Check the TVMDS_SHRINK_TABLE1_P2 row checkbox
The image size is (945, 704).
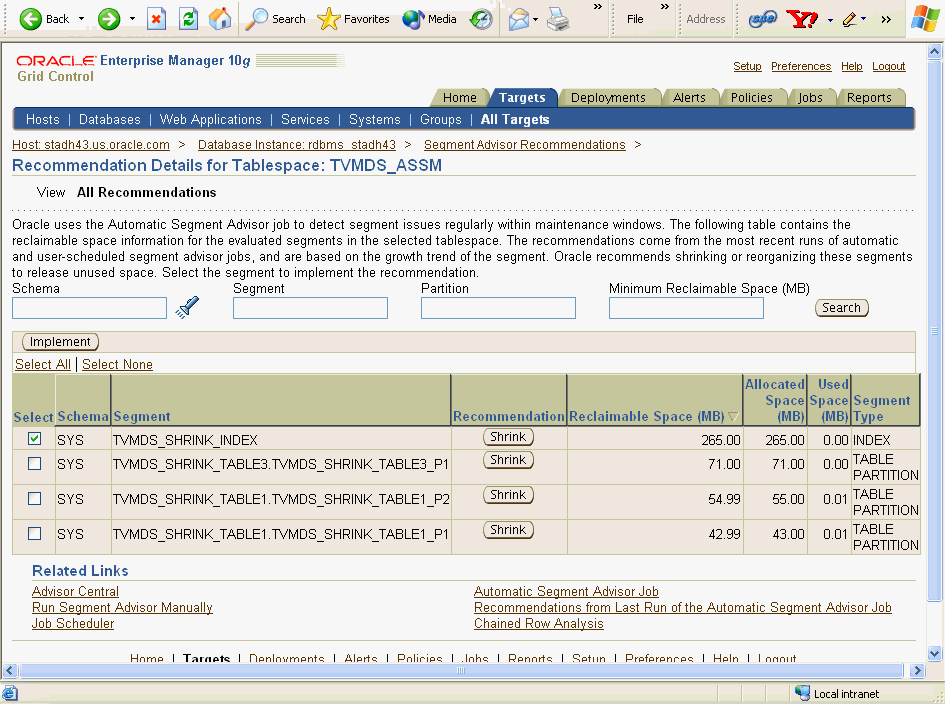pos(34,499)
